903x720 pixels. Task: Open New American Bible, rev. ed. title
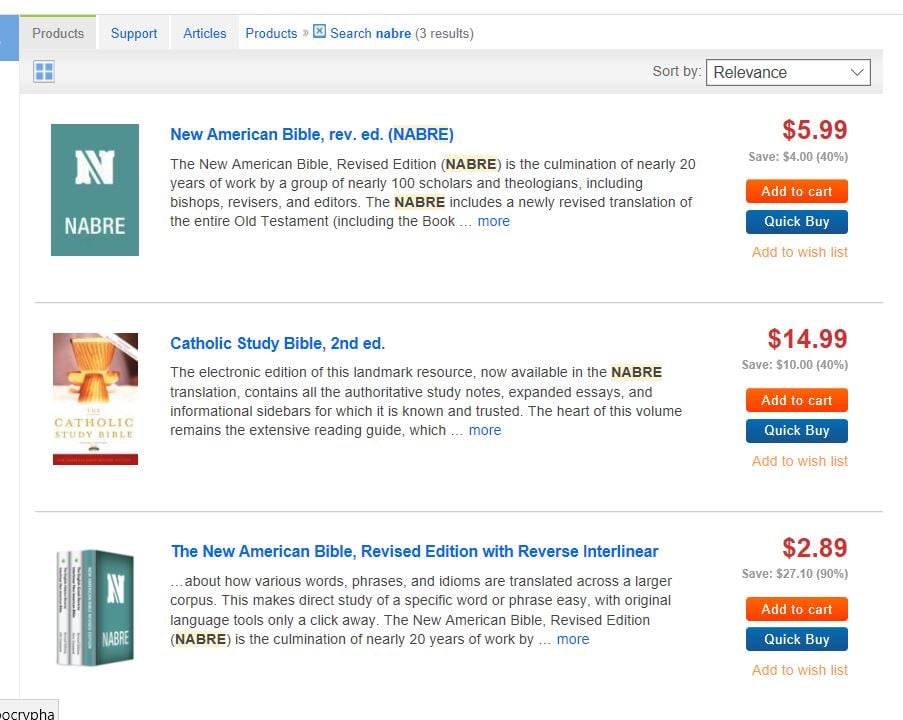click(312, 134)
